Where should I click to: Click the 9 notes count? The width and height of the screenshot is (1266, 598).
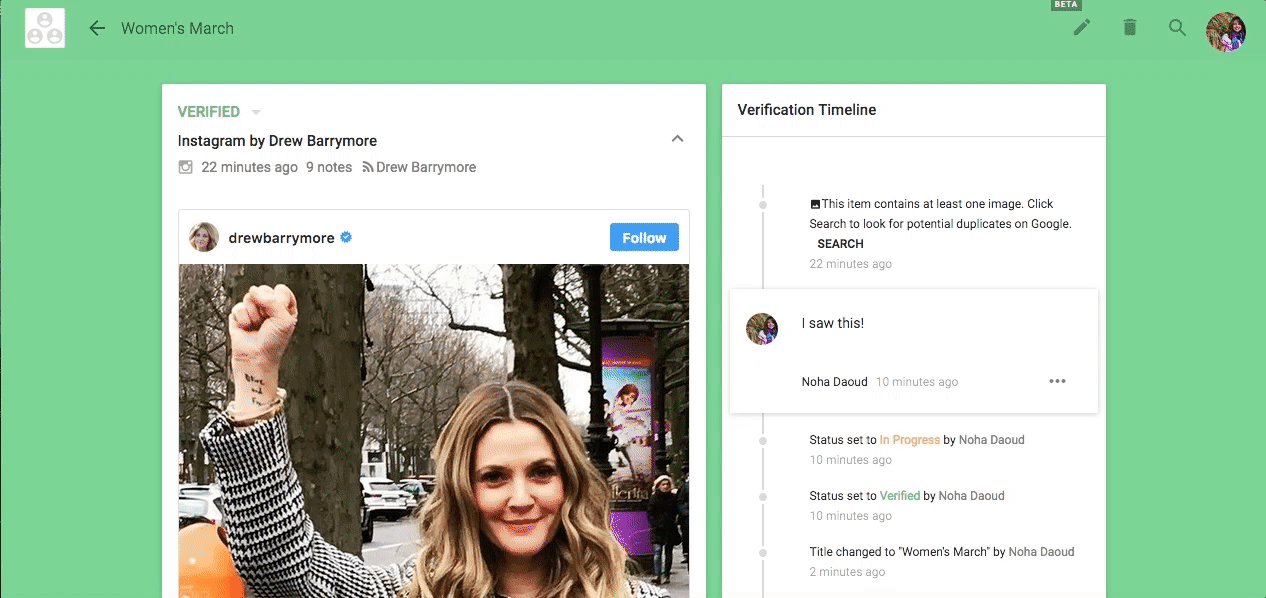(x=329, y=167)
